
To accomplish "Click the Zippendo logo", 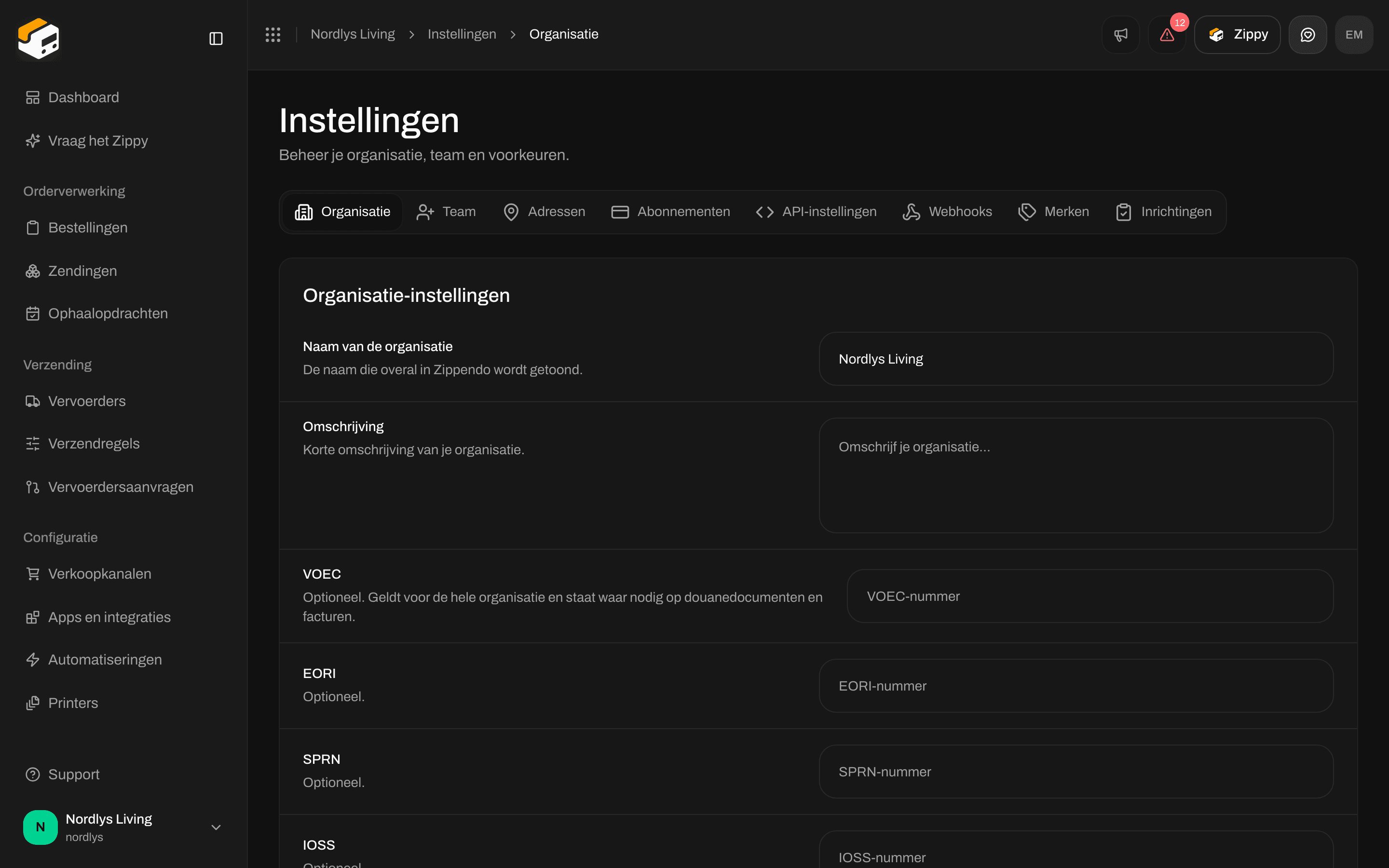I will (x=39, y=39).
